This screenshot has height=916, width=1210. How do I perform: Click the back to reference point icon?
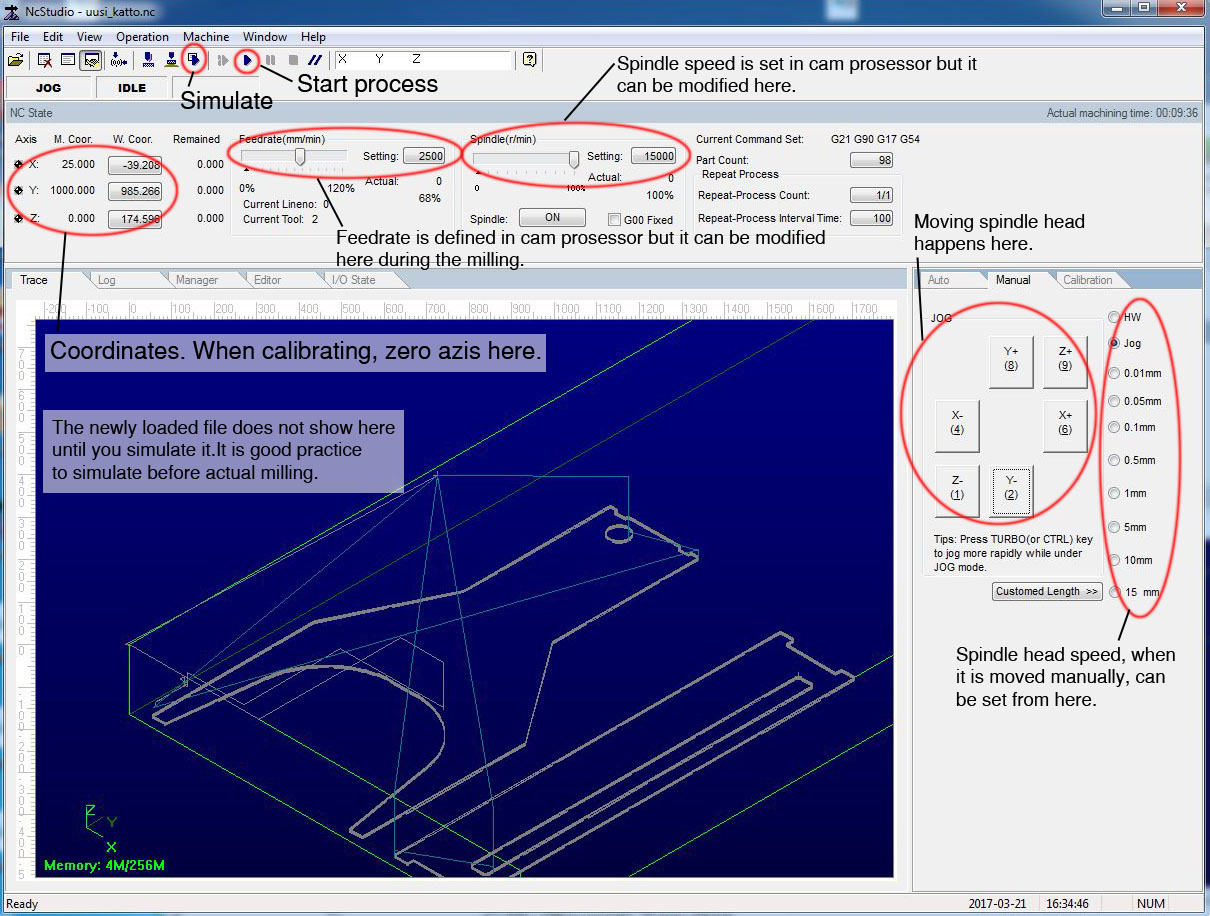(119, 60)
